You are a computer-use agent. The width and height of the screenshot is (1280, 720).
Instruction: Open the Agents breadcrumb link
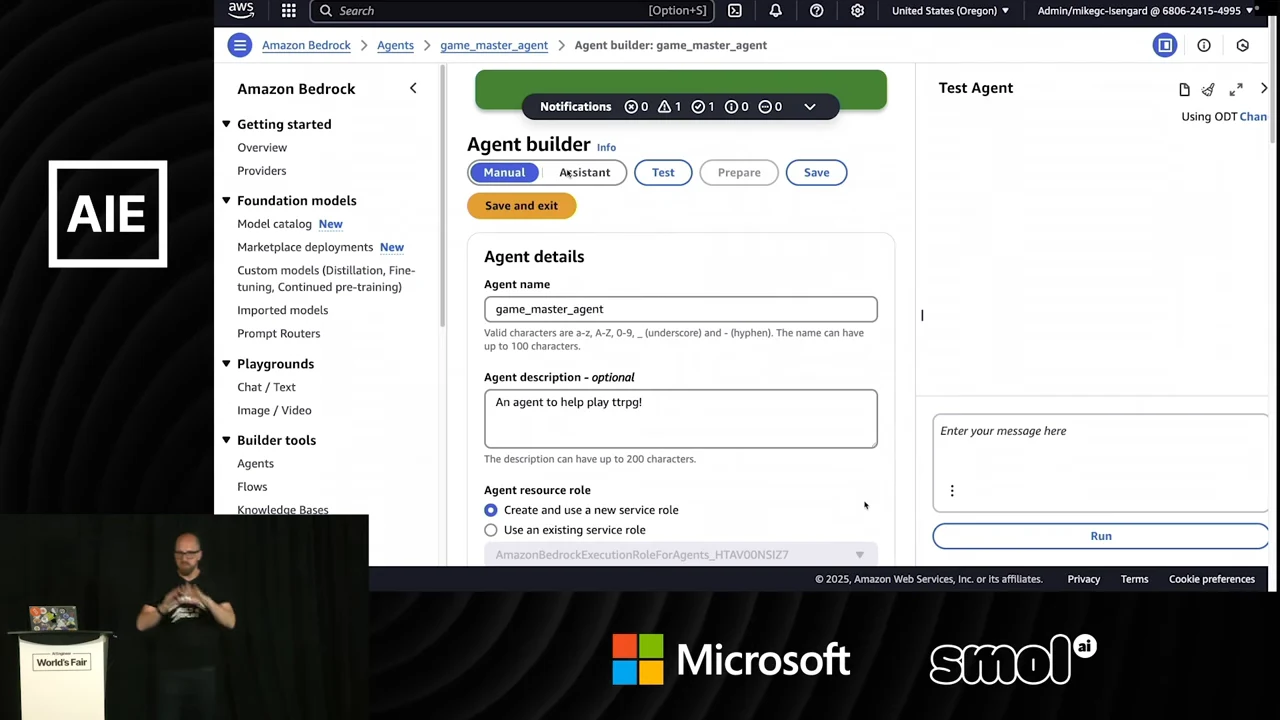coord(395,45)
